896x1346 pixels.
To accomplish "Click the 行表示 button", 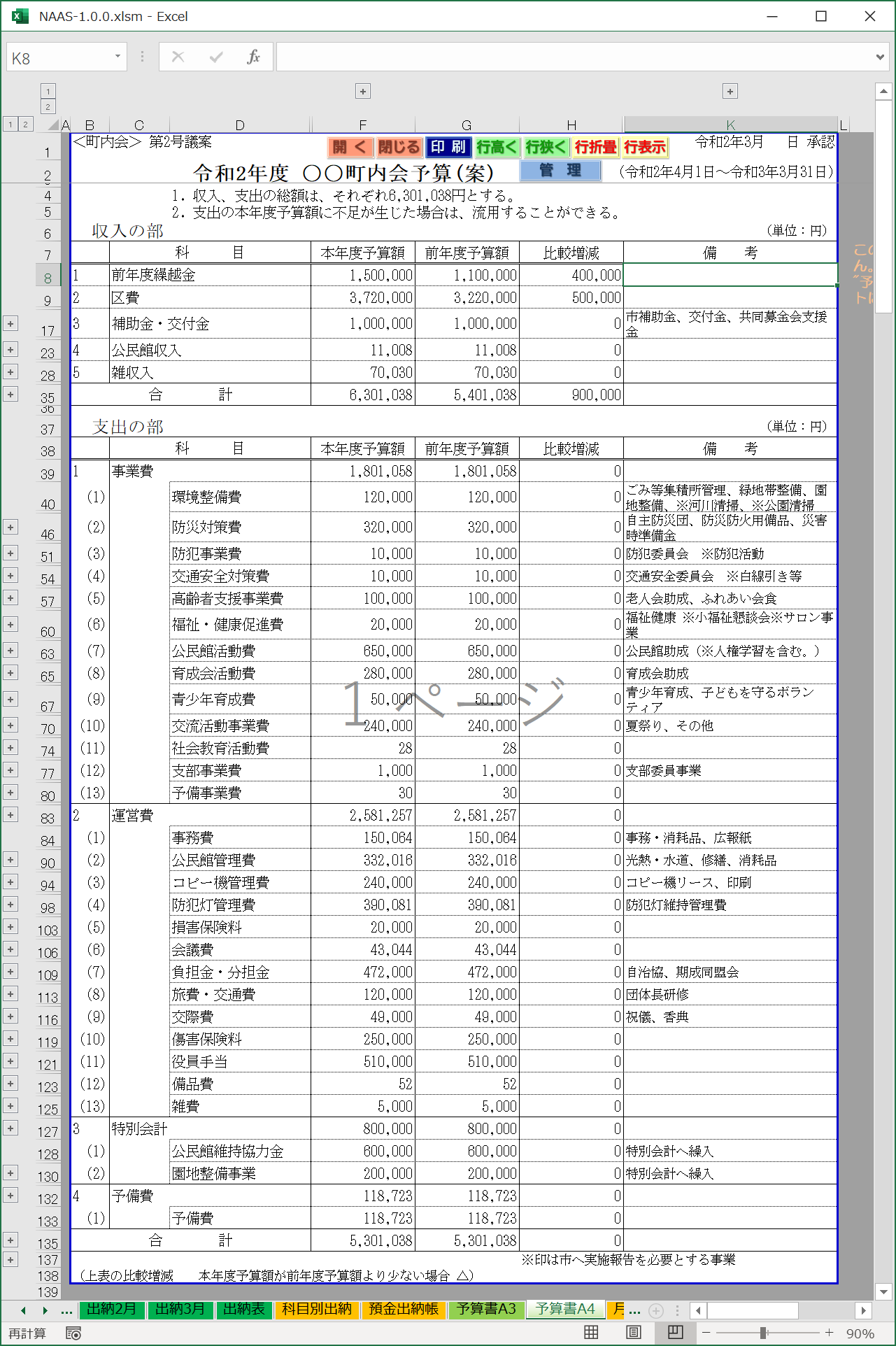I will point(645,147).
